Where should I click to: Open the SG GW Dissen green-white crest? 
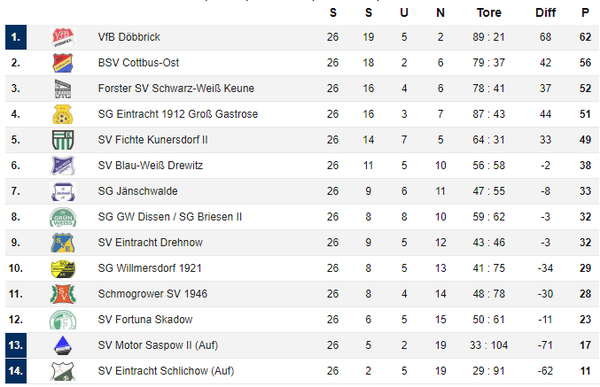[63, 217]
